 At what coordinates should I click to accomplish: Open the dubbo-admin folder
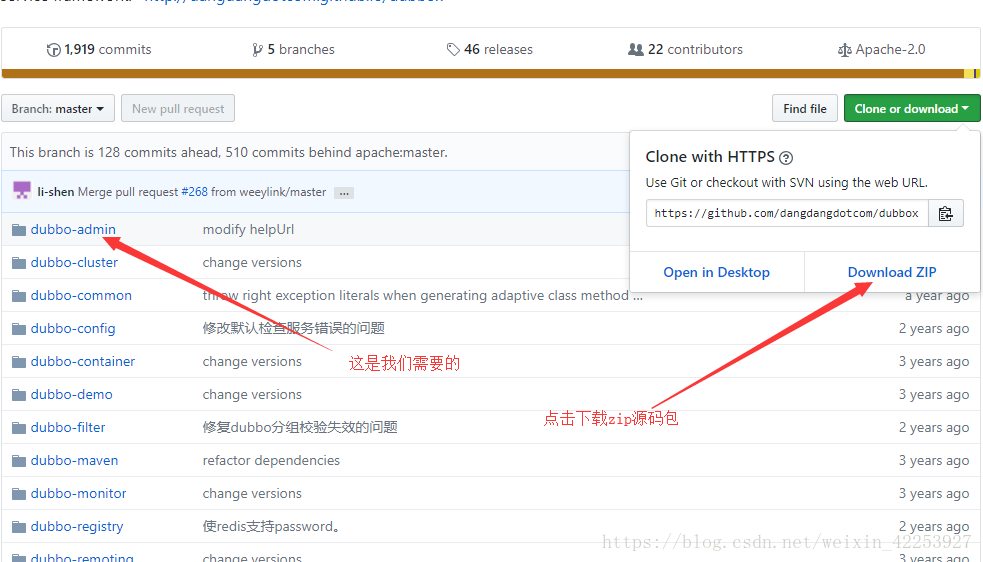click(x=73, y=230)
